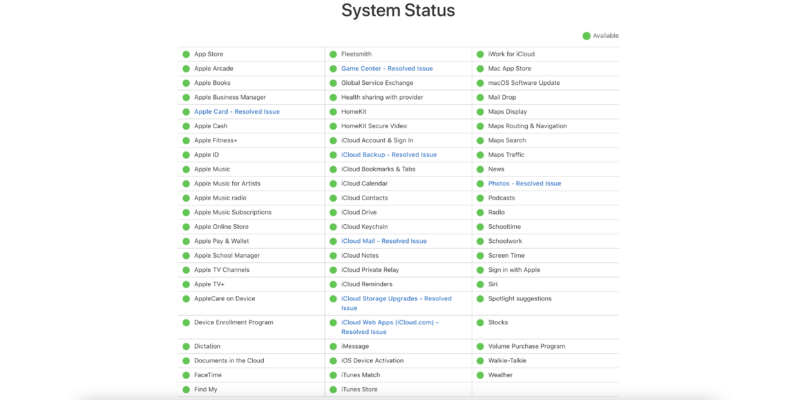Open the Apple Card resolved issue link
This screenshot has height=400, width=800.
[236, 112]
